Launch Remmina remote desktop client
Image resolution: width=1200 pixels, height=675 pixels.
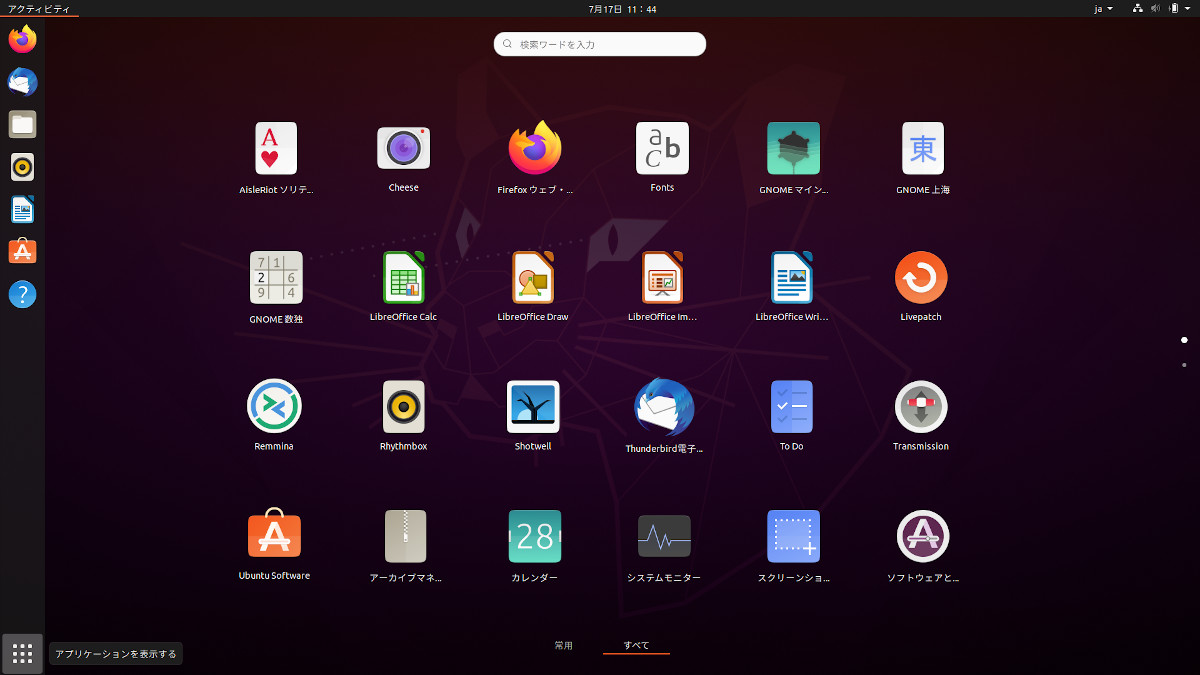click(x=274, y=406)
